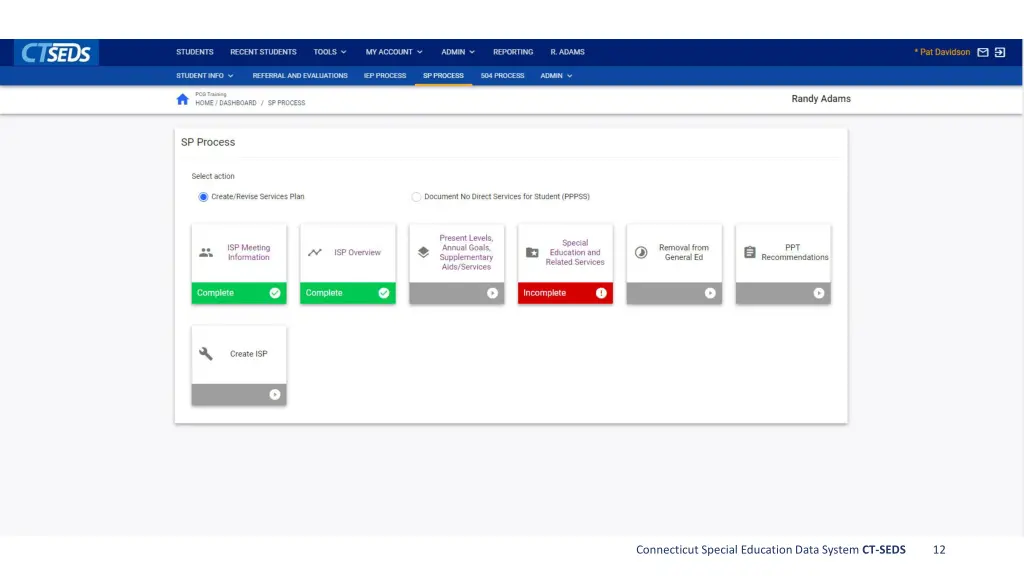Expand the Student Info dropdown
Screen dimensions: 1024x576
click(x=205, y=76)
